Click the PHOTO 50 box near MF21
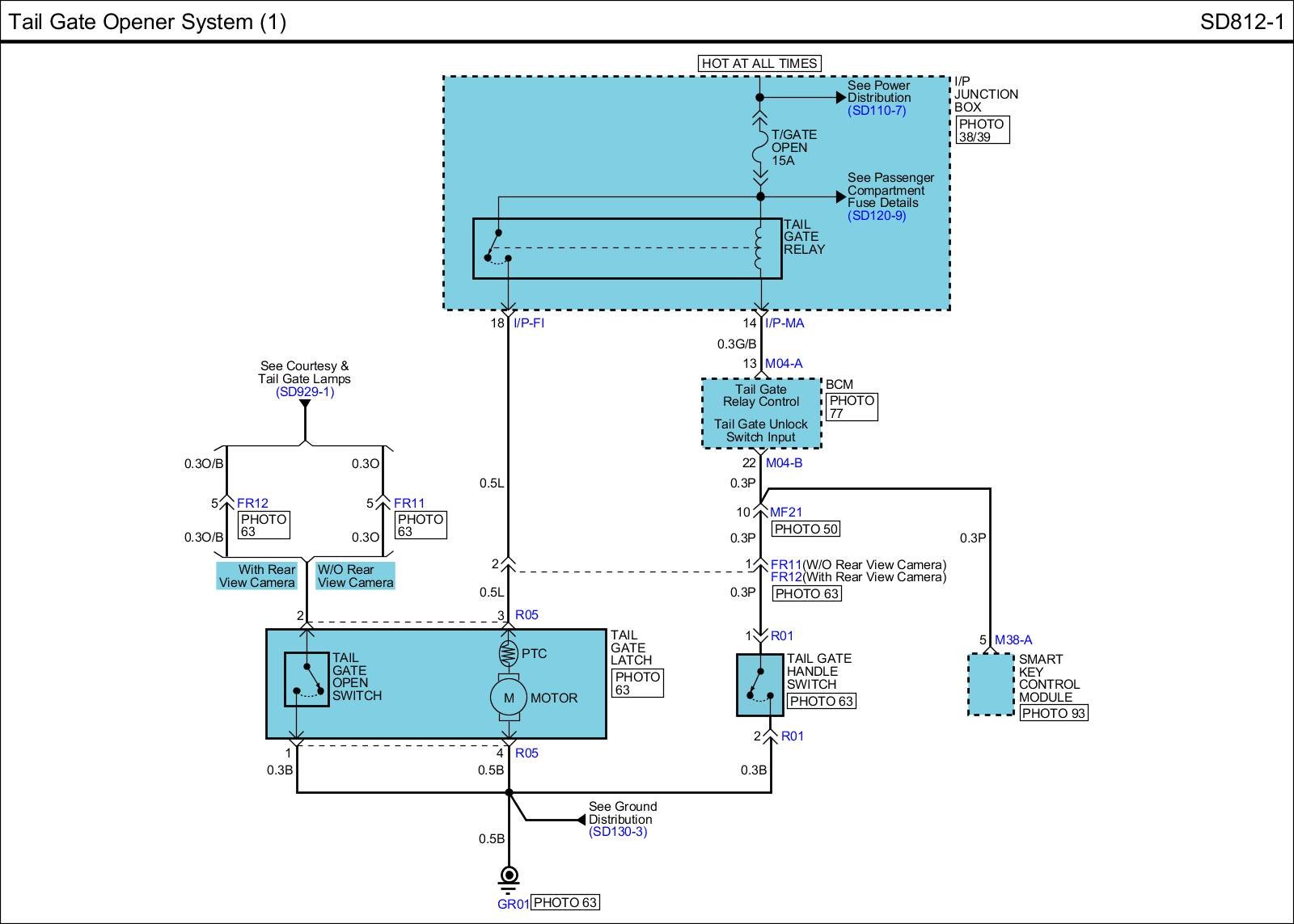Screen dimensions: 1294x924 [806, 529]
